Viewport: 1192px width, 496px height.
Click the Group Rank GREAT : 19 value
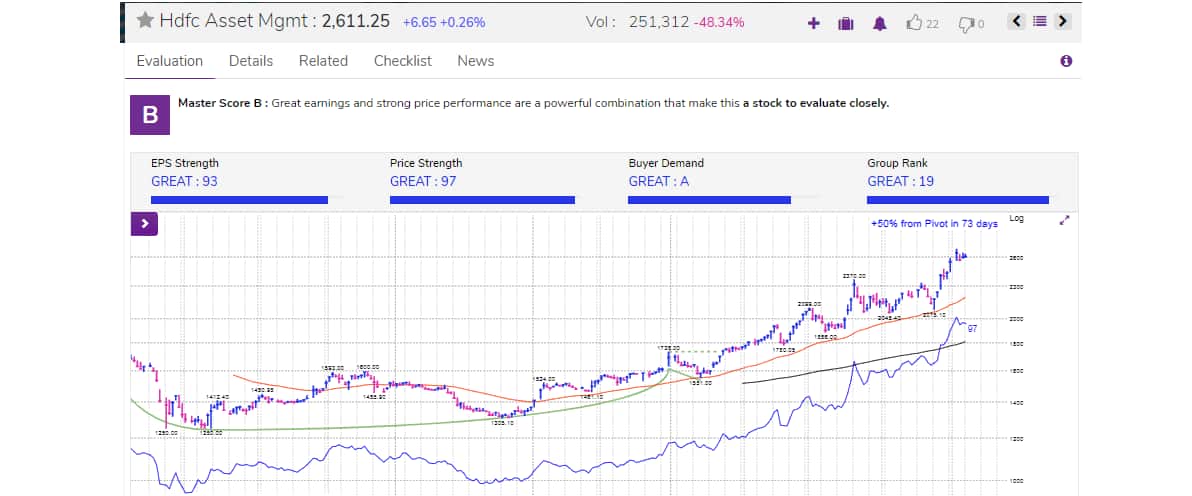pos(900,181)
